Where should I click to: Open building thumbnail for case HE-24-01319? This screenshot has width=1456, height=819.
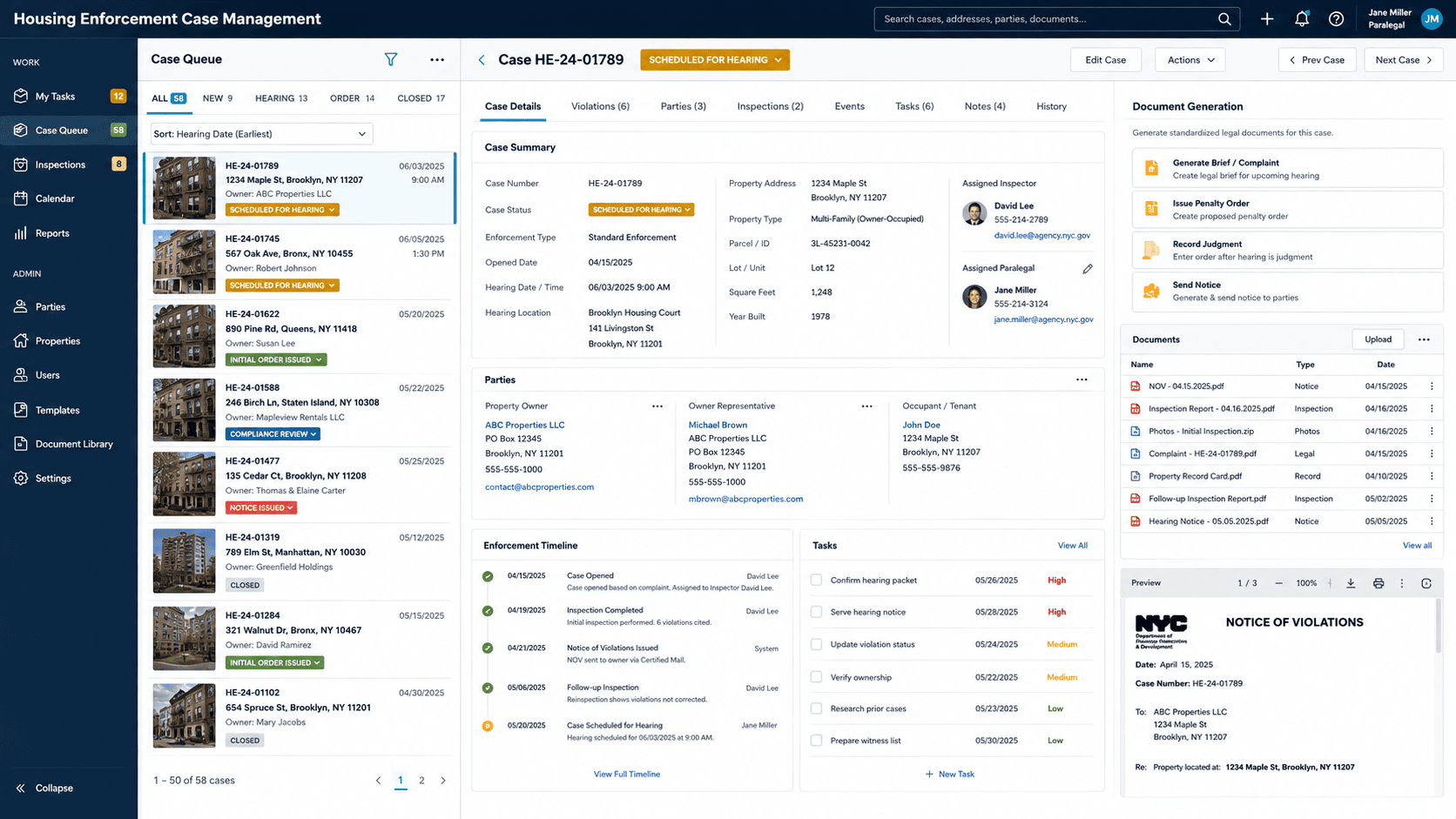coord(184,561)
